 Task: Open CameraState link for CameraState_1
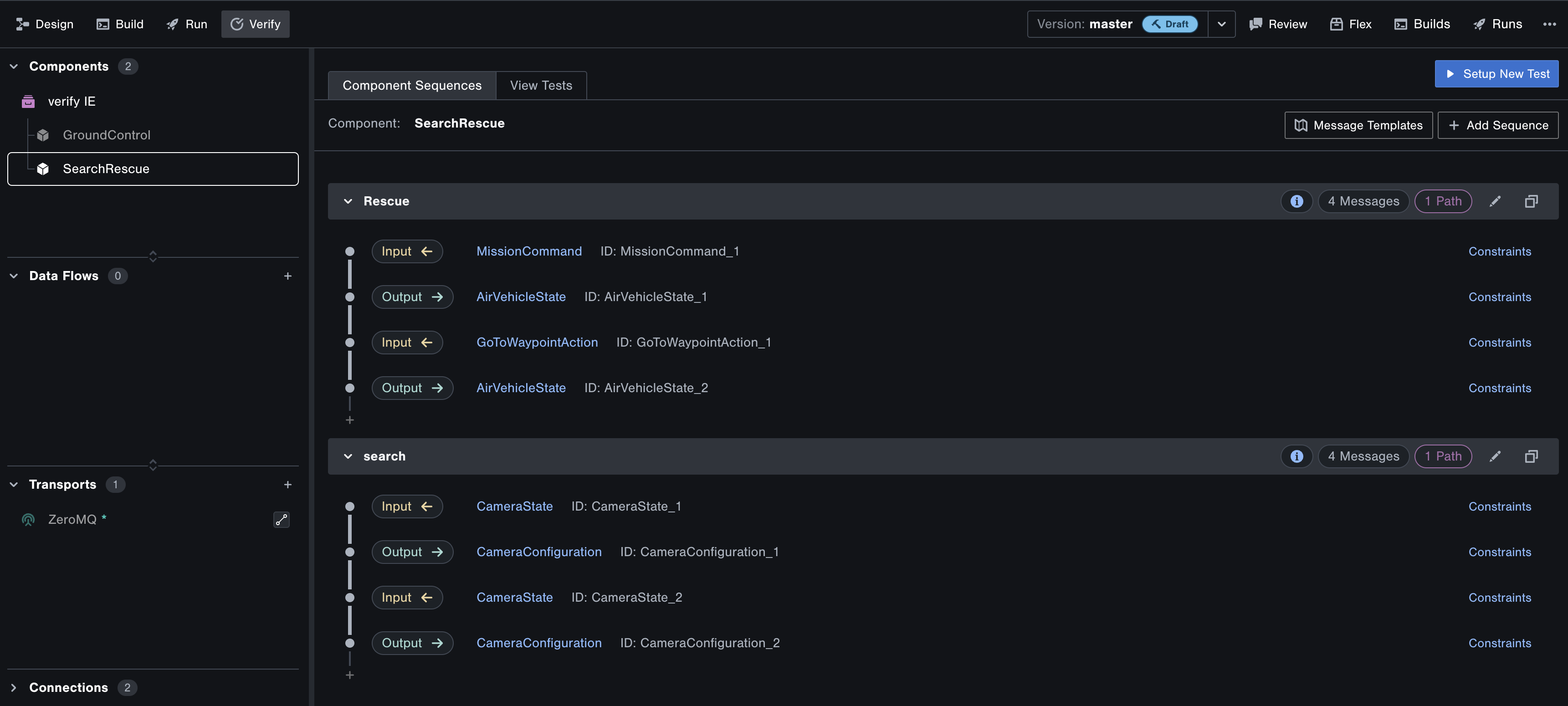pos(514,506)
